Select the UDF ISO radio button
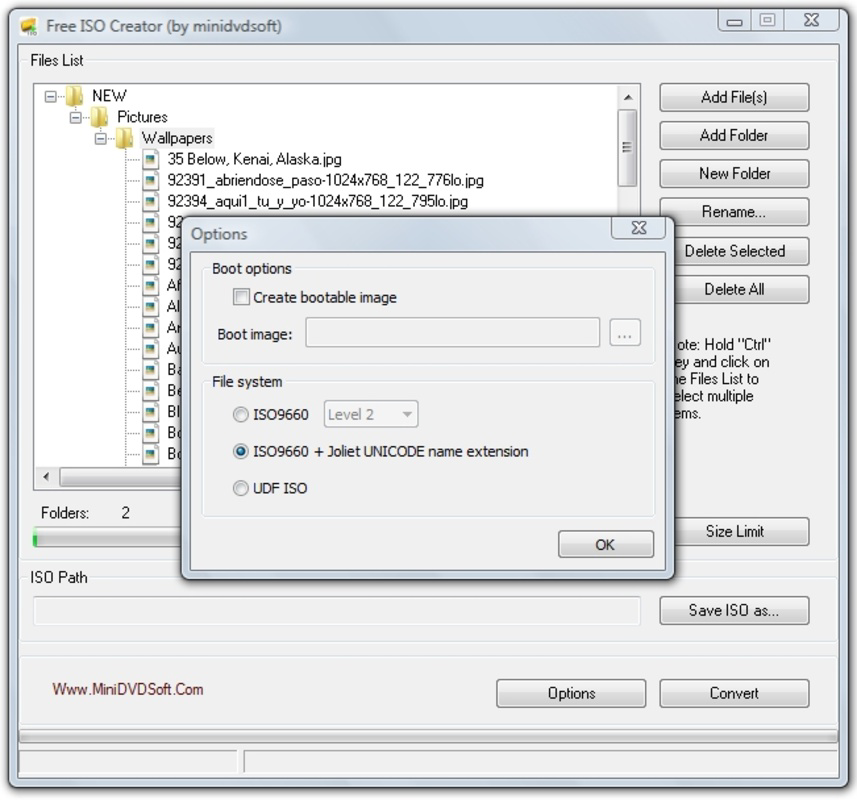 pyautogui.click(x=240, y=487)
